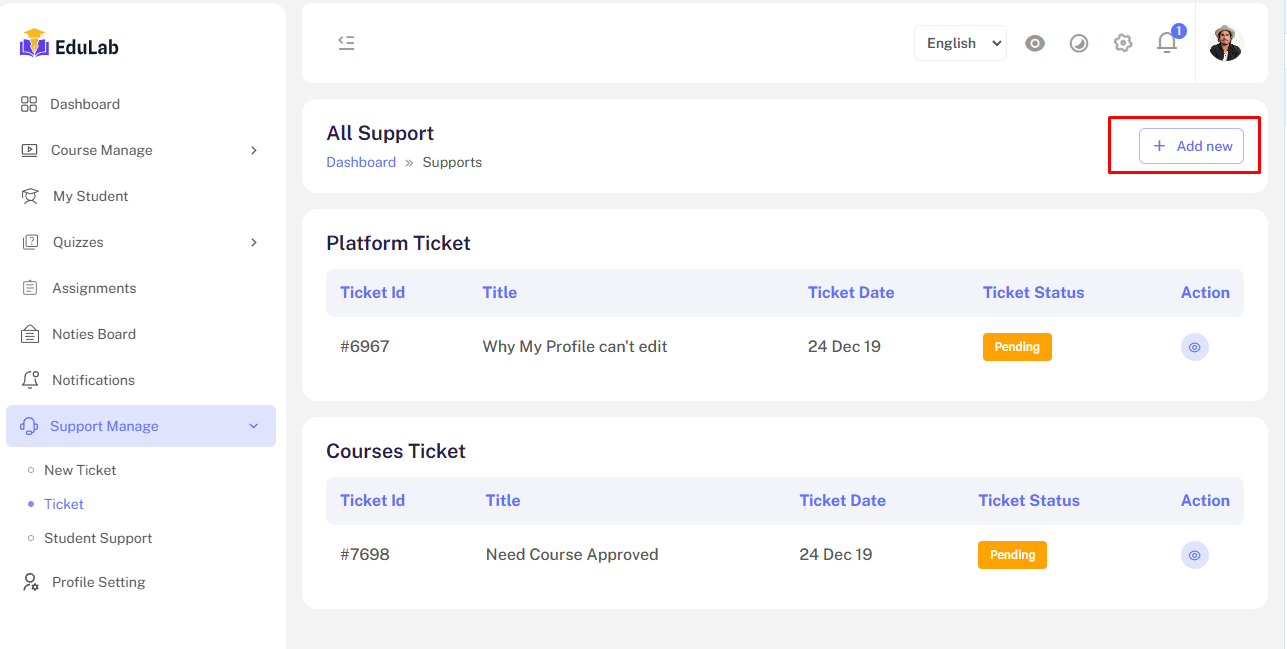Open the English language dropdown
This screenshot has height=649, width=1287.
(x=960, y=43)
